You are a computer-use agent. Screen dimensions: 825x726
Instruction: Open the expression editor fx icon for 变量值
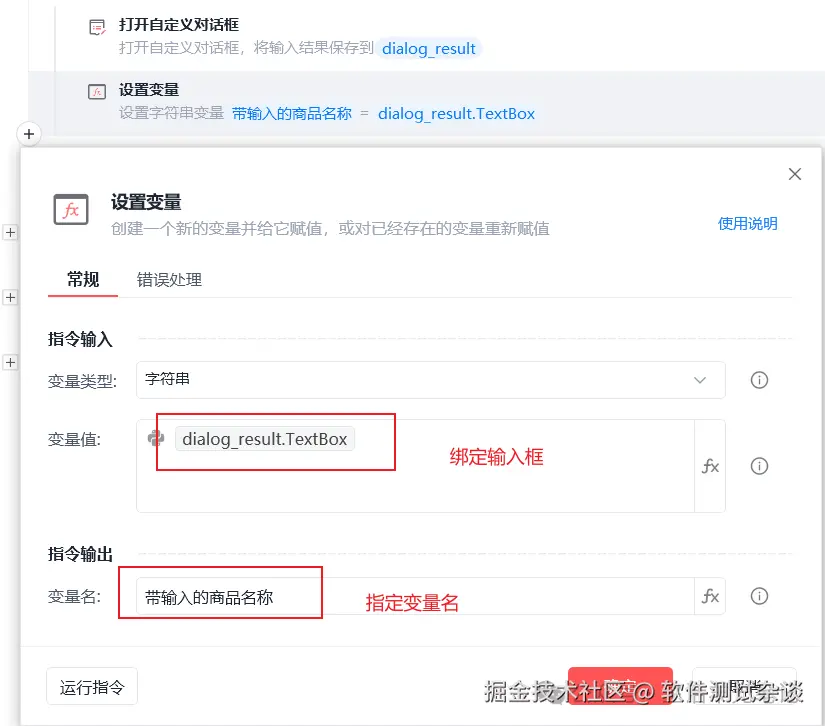(x=710, y=466)
